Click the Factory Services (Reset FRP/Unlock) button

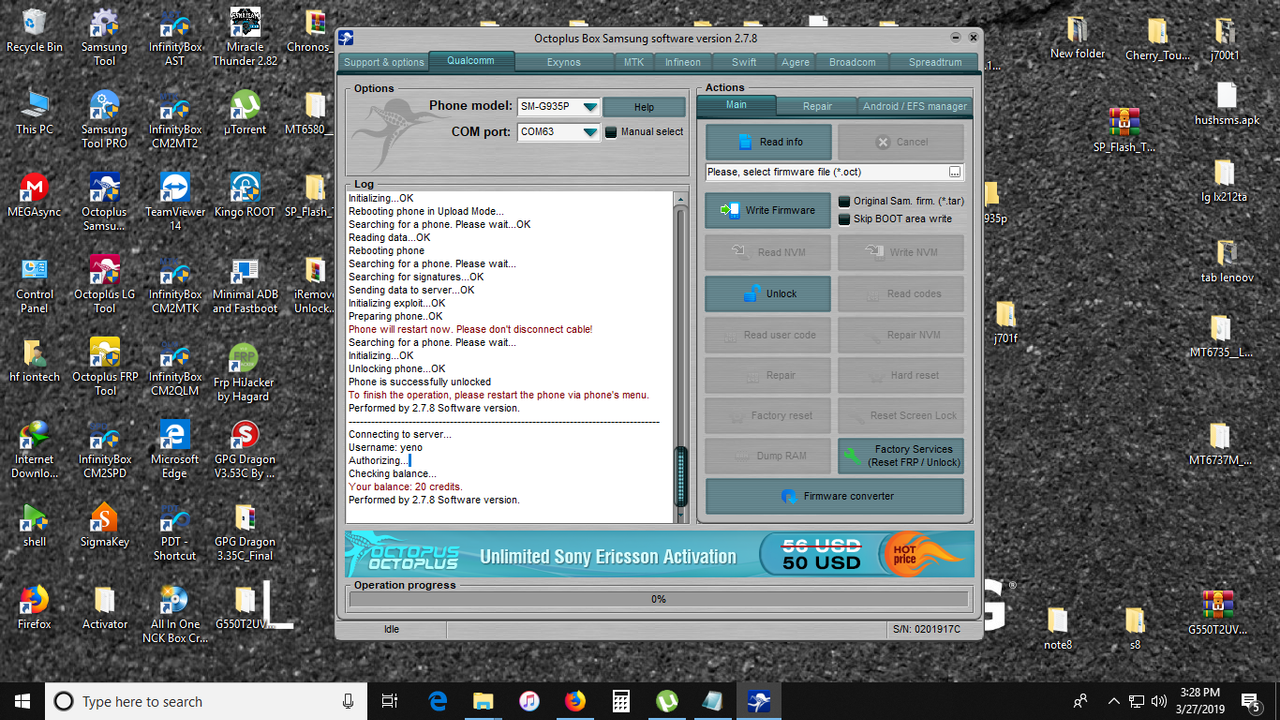point(900,455)
